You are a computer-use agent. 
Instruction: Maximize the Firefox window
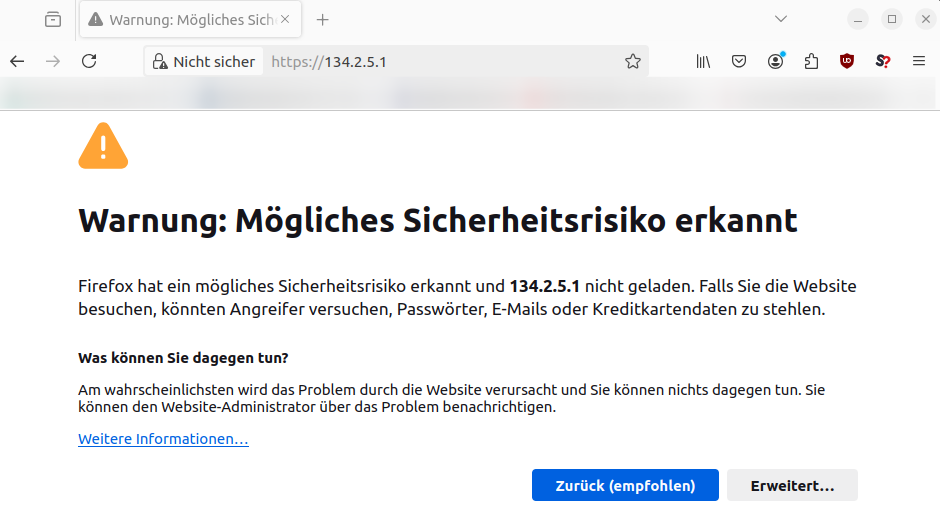(x=892, y=20)
